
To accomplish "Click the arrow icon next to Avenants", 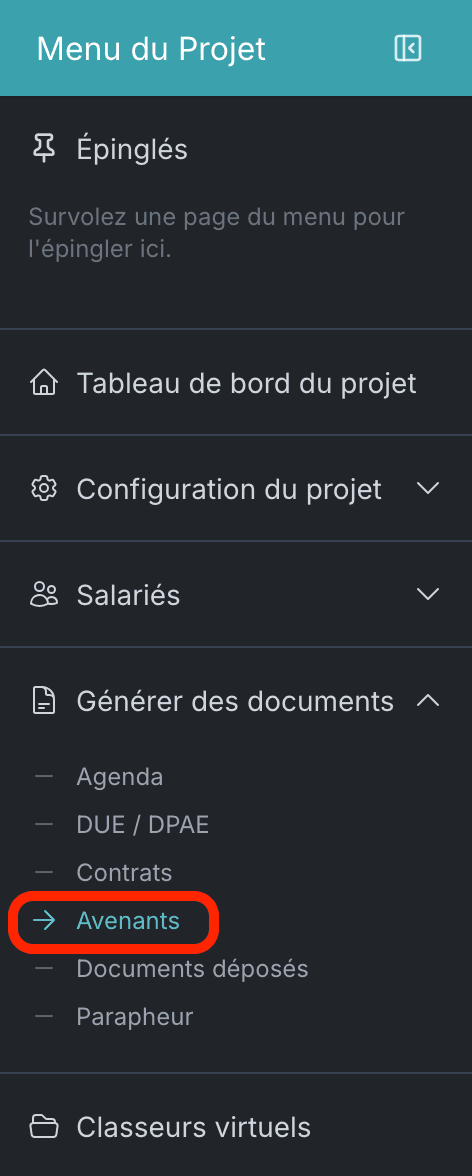I will tap(44, 920).
